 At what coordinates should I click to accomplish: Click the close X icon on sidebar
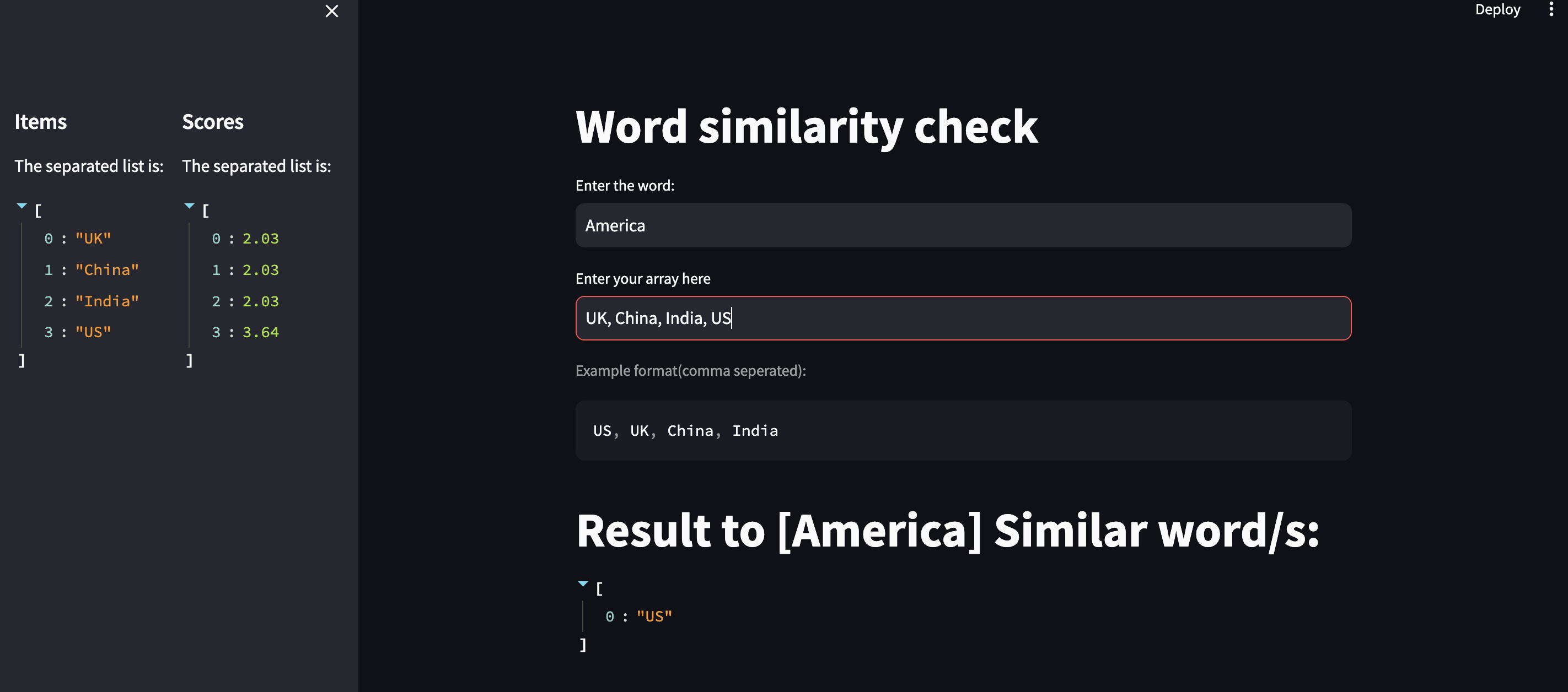pyautogui.click(x=332, y=11)
